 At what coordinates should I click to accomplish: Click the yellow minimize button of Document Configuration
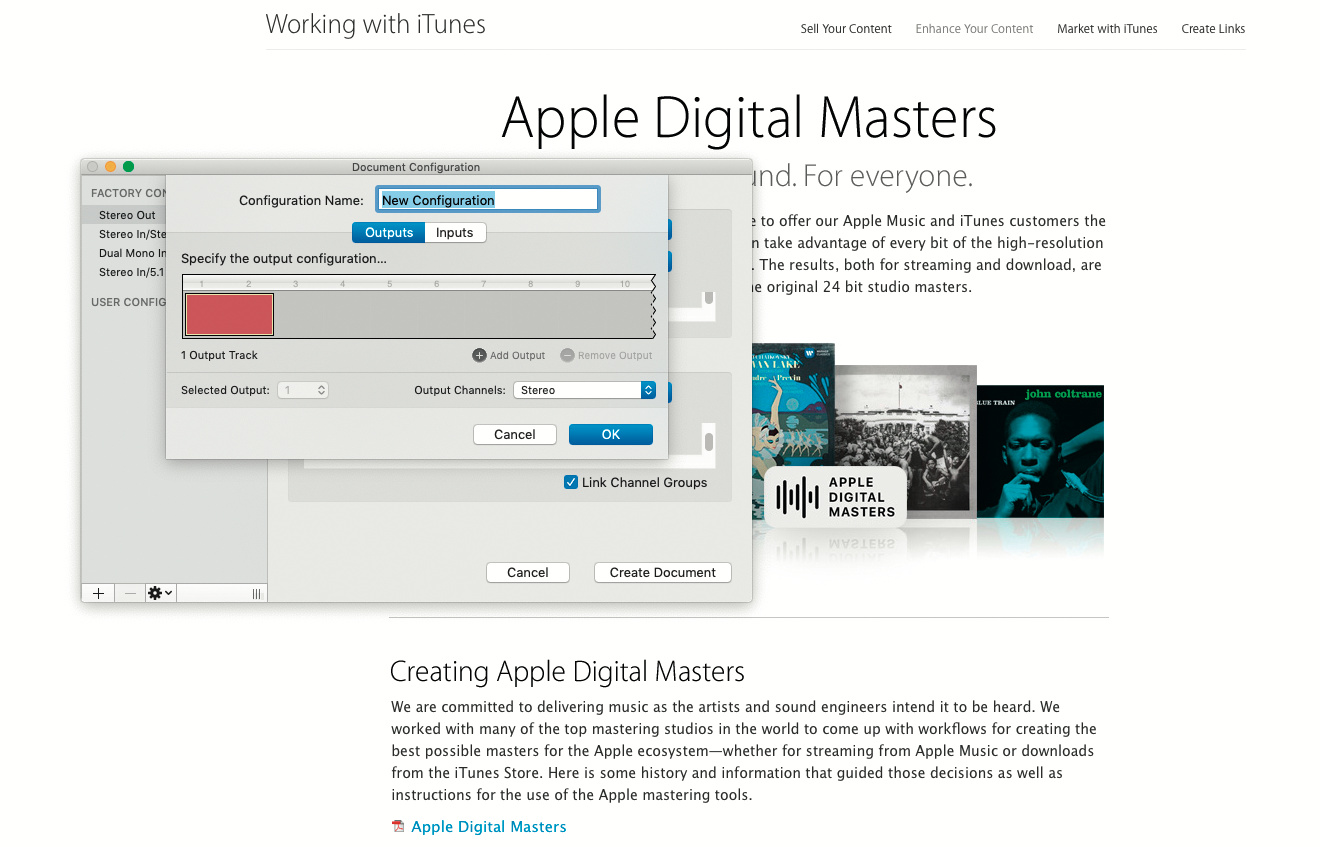[110, 167]
